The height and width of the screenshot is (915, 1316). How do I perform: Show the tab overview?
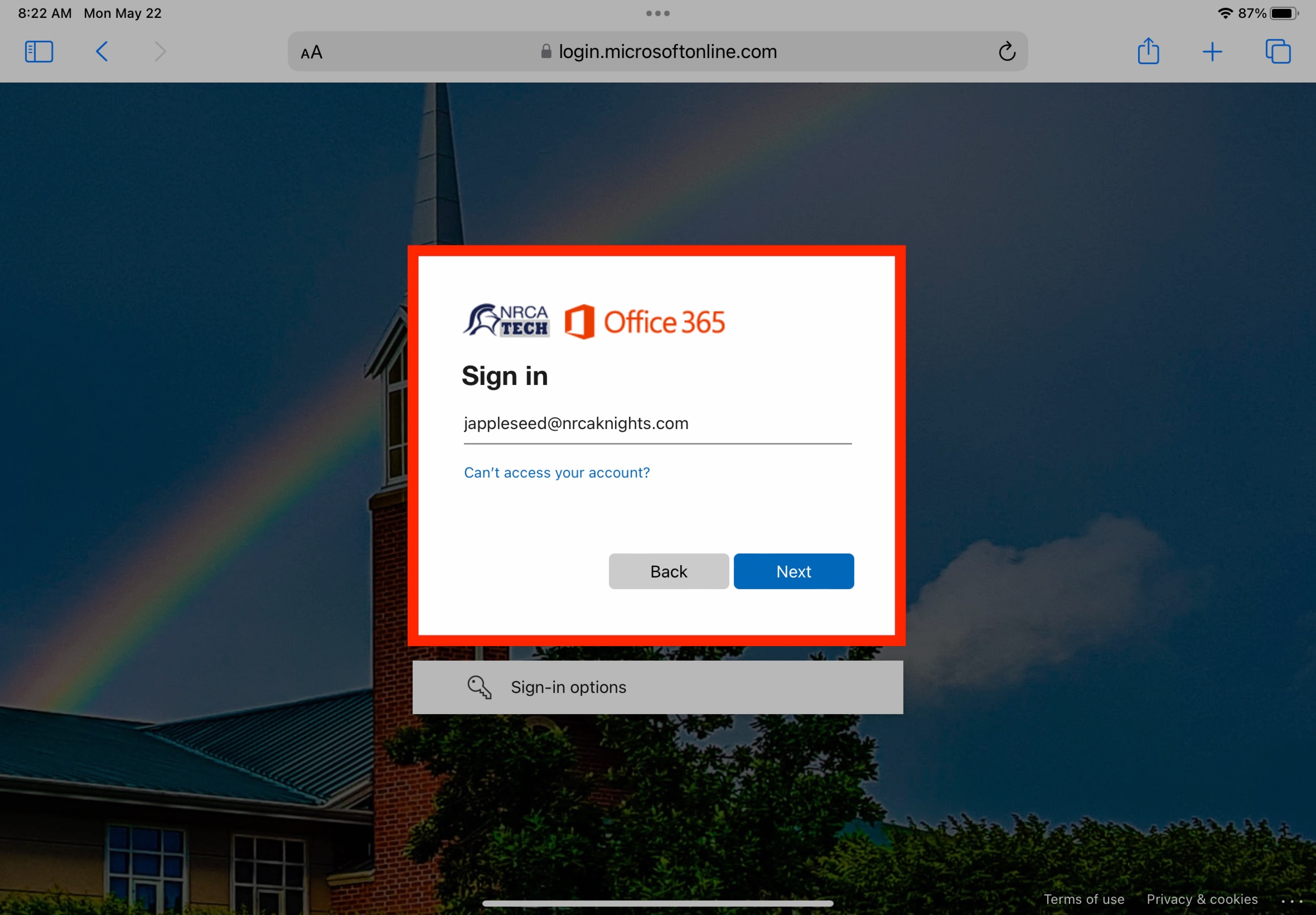pyautogui.click(x=1278, y=51)
